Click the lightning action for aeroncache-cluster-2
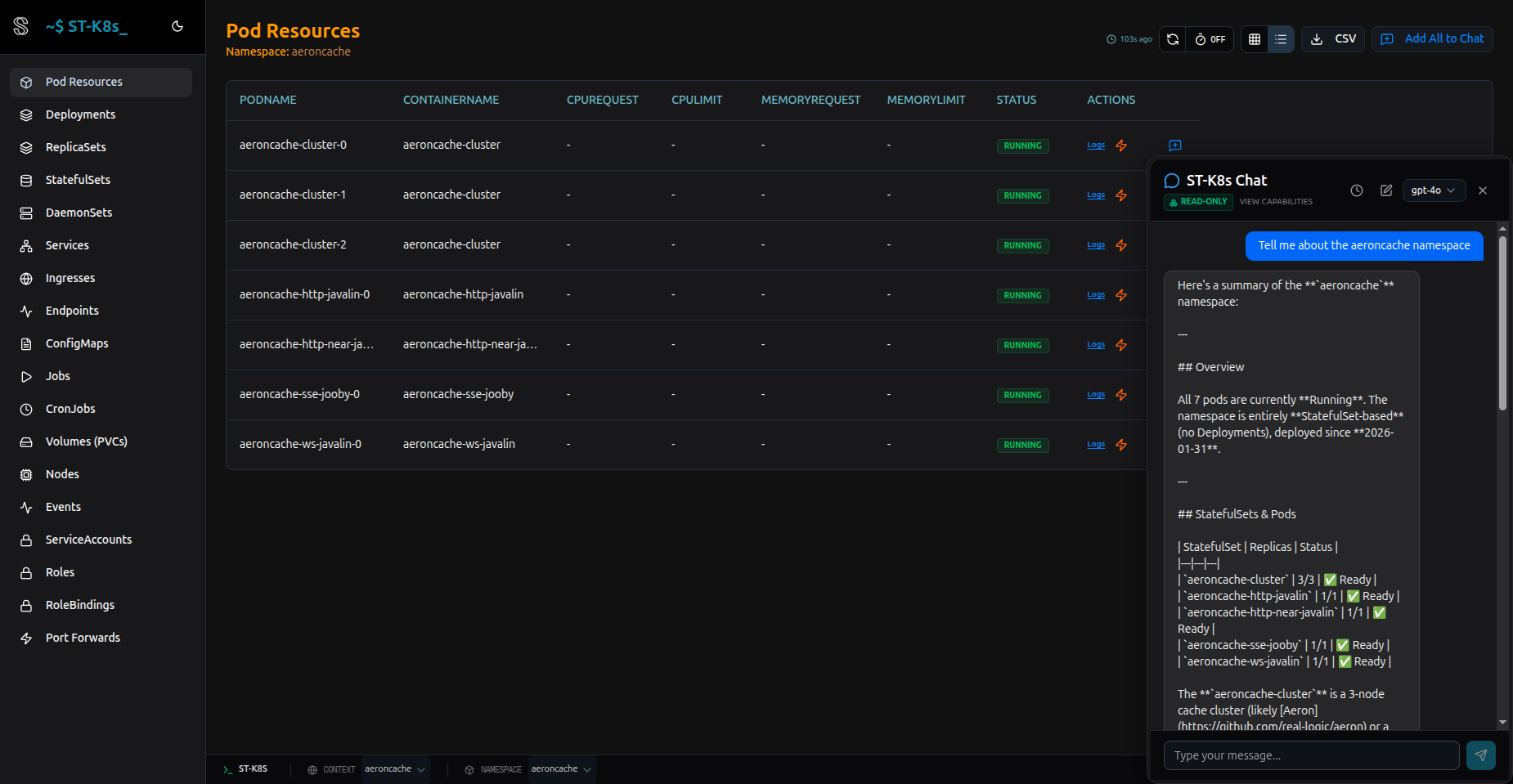Screen dimensions: 1513x784 (1121, 245)
